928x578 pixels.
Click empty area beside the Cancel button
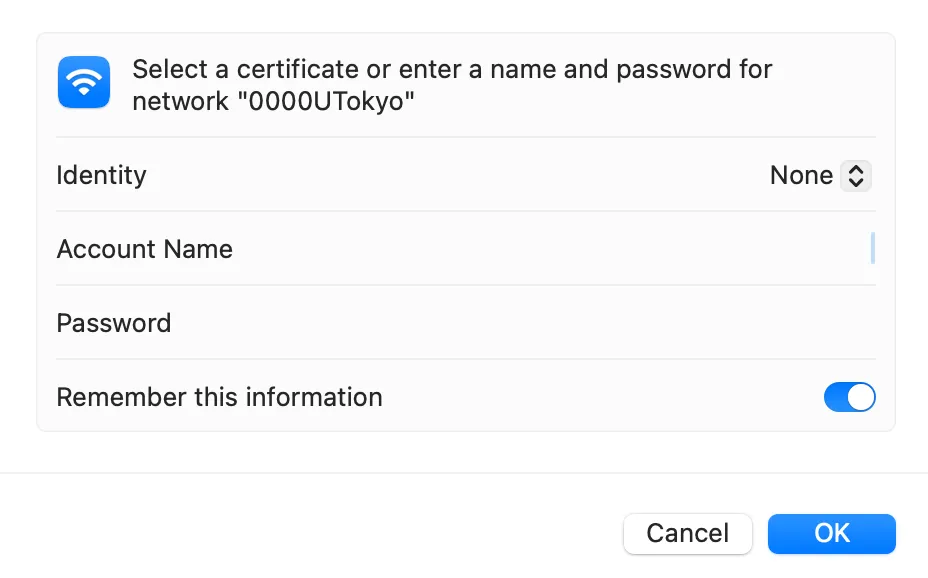pyautogui.click(x=400, y=533)
